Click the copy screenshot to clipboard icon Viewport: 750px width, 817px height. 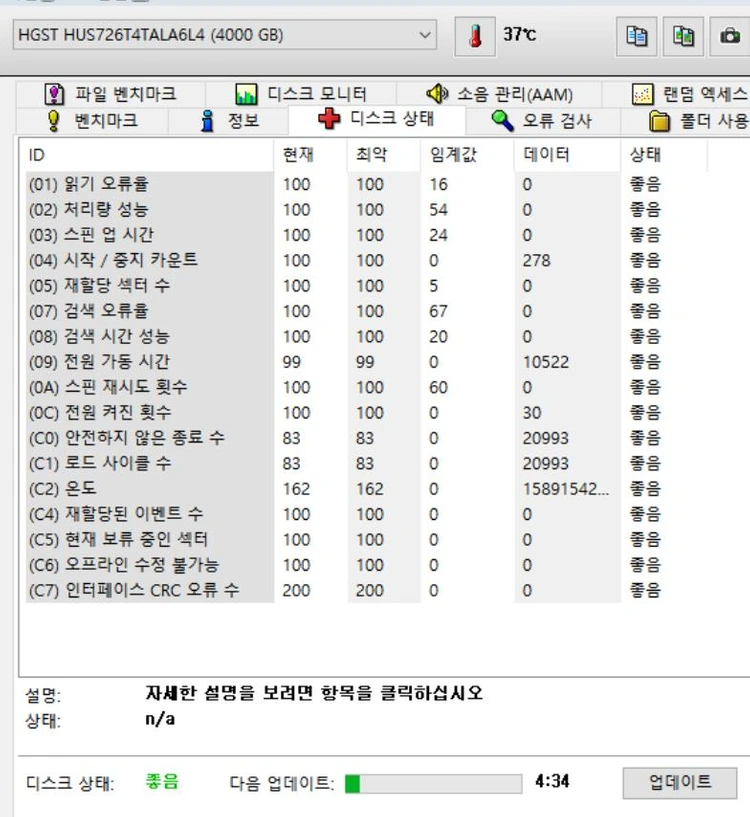[683, 36]
